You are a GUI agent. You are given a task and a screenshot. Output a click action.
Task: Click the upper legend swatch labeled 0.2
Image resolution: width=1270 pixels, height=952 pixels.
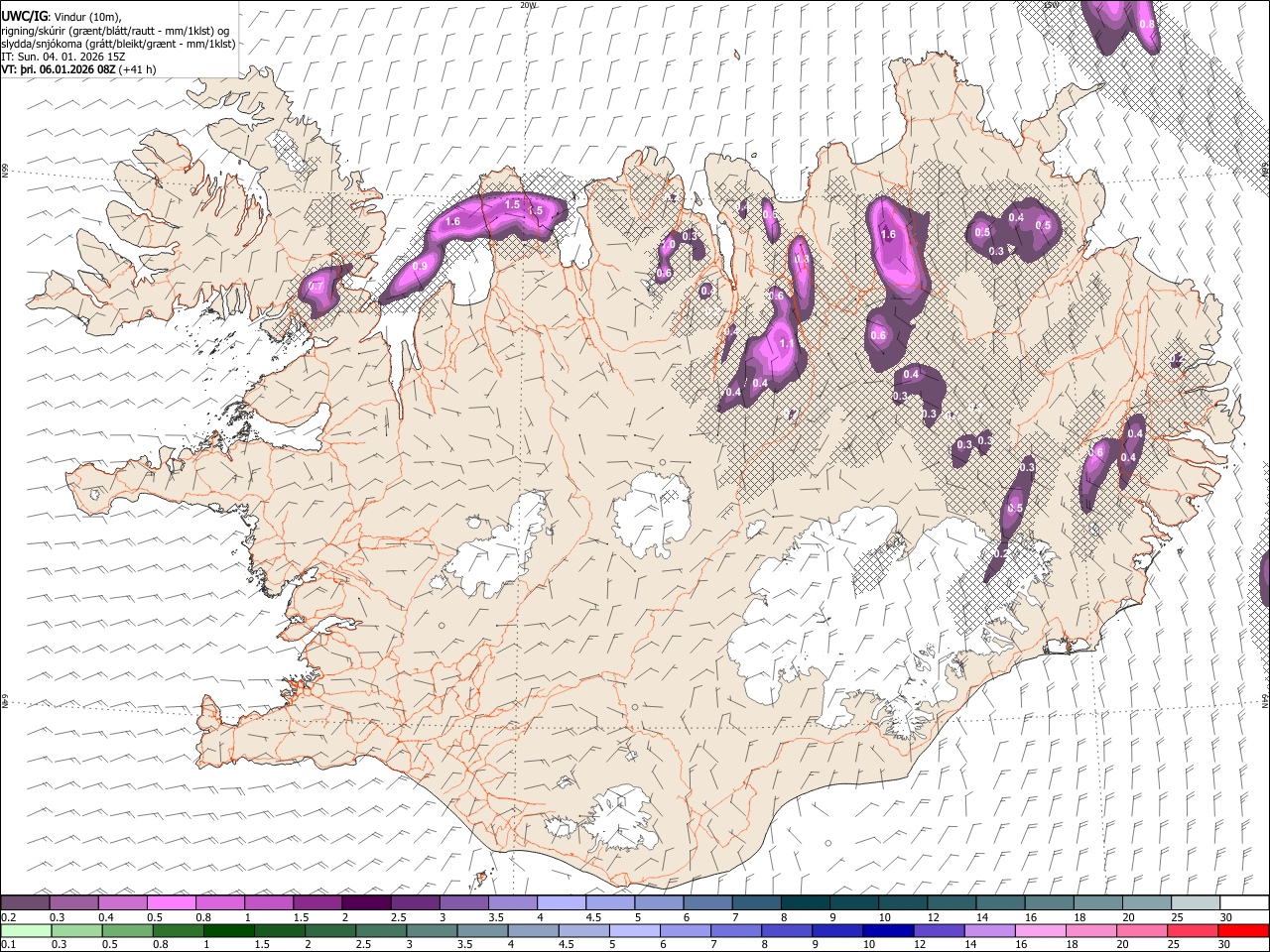tap(25, 903)
